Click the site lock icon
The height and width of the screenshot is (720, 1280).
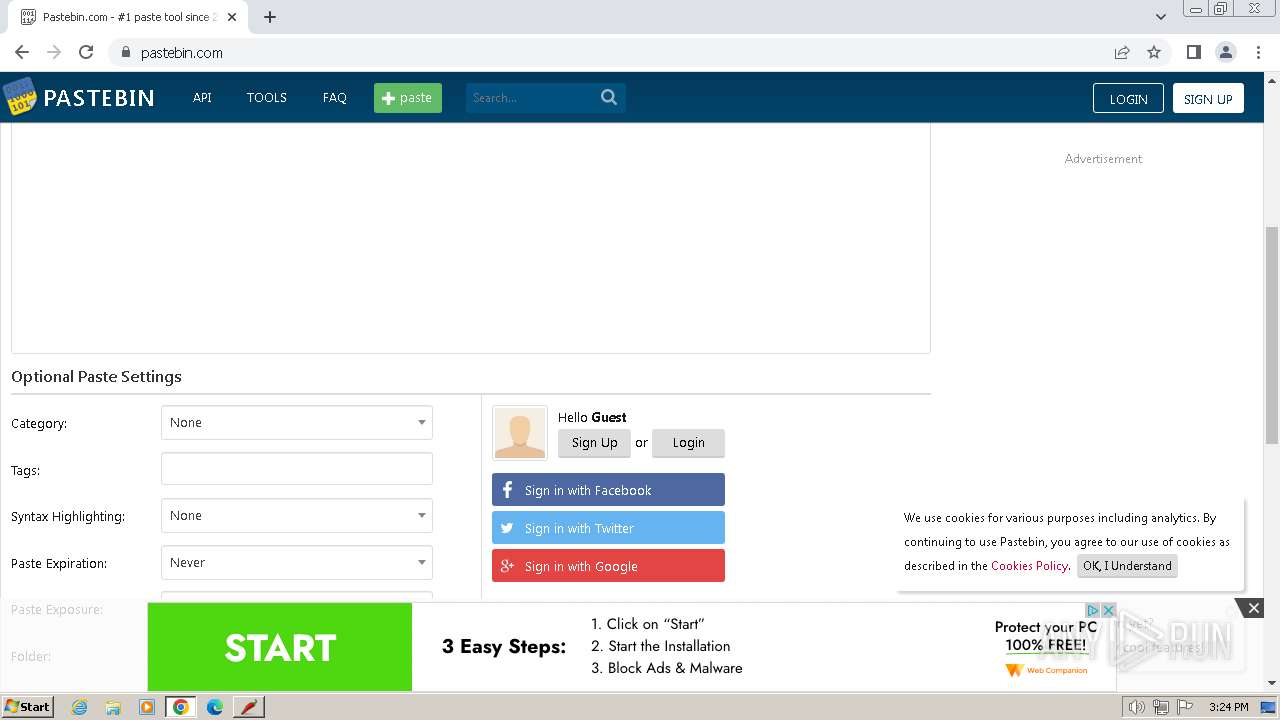click(x=125, y=52)
